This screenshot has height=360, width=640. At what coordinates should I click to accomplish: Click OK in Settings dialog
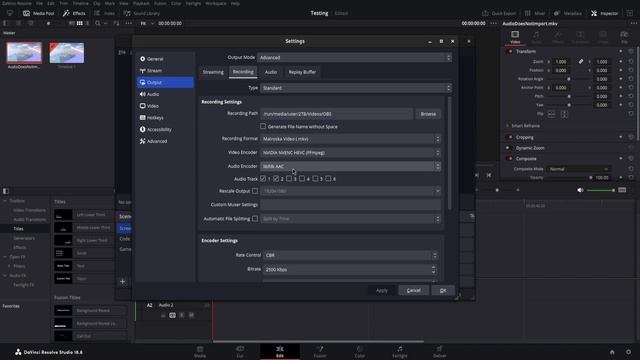(x=443, y=290)
